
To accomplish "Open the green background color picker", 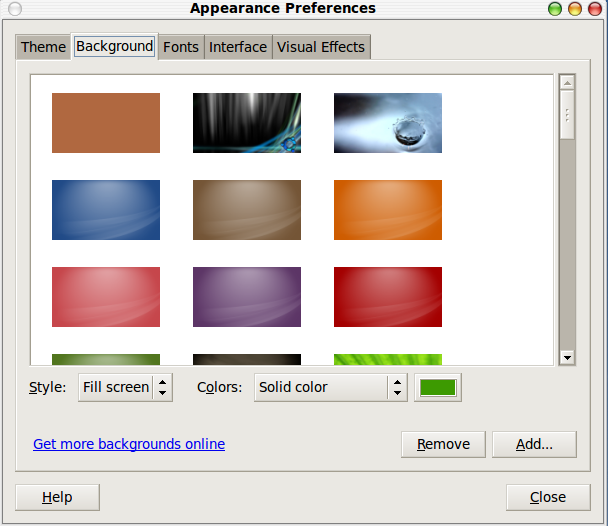I will coord(438,388).
